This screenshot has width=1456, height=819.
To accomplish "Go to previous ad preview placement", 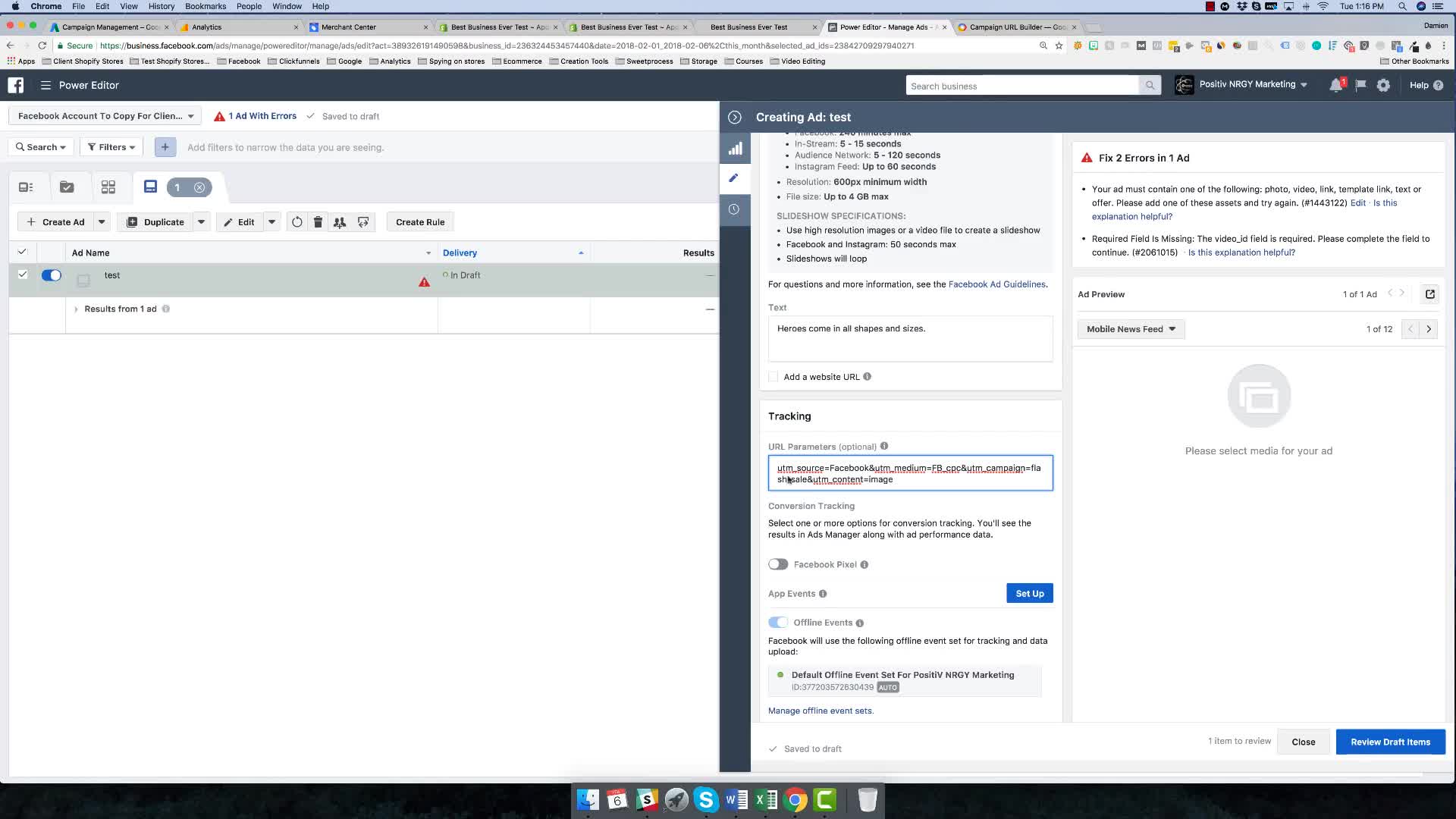I will click(x=1410, y=329).
